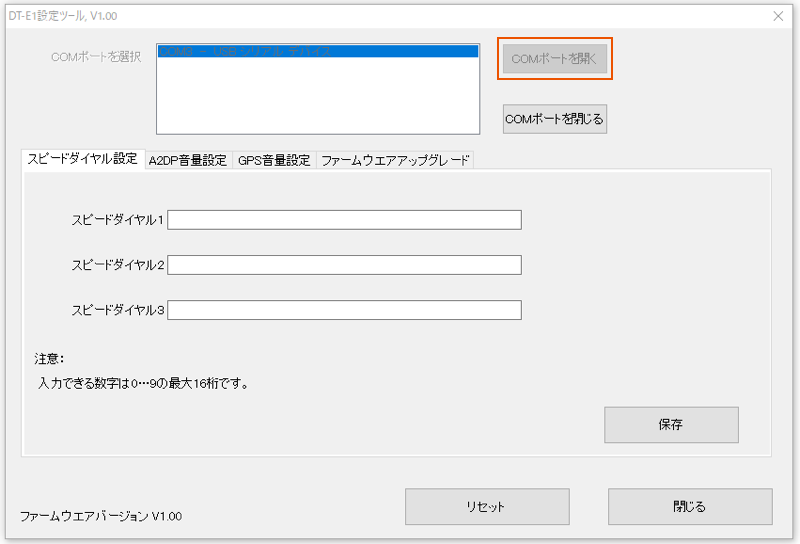Select the スピードダイヤル3 entry field
The width and height of the screenshot is (800, 544).
[344, 310]
